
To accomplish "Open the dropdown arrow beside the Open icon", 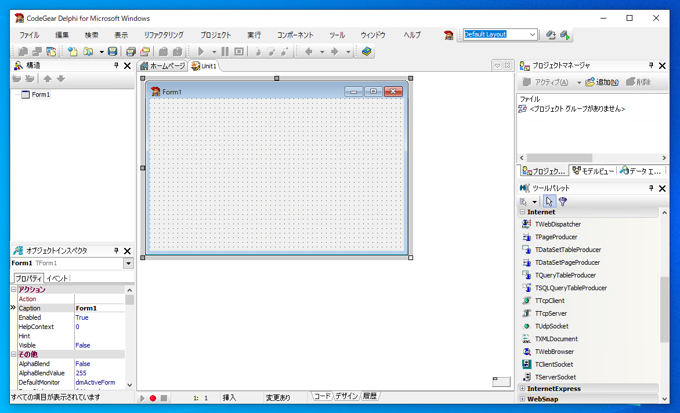I will [101, 52].
